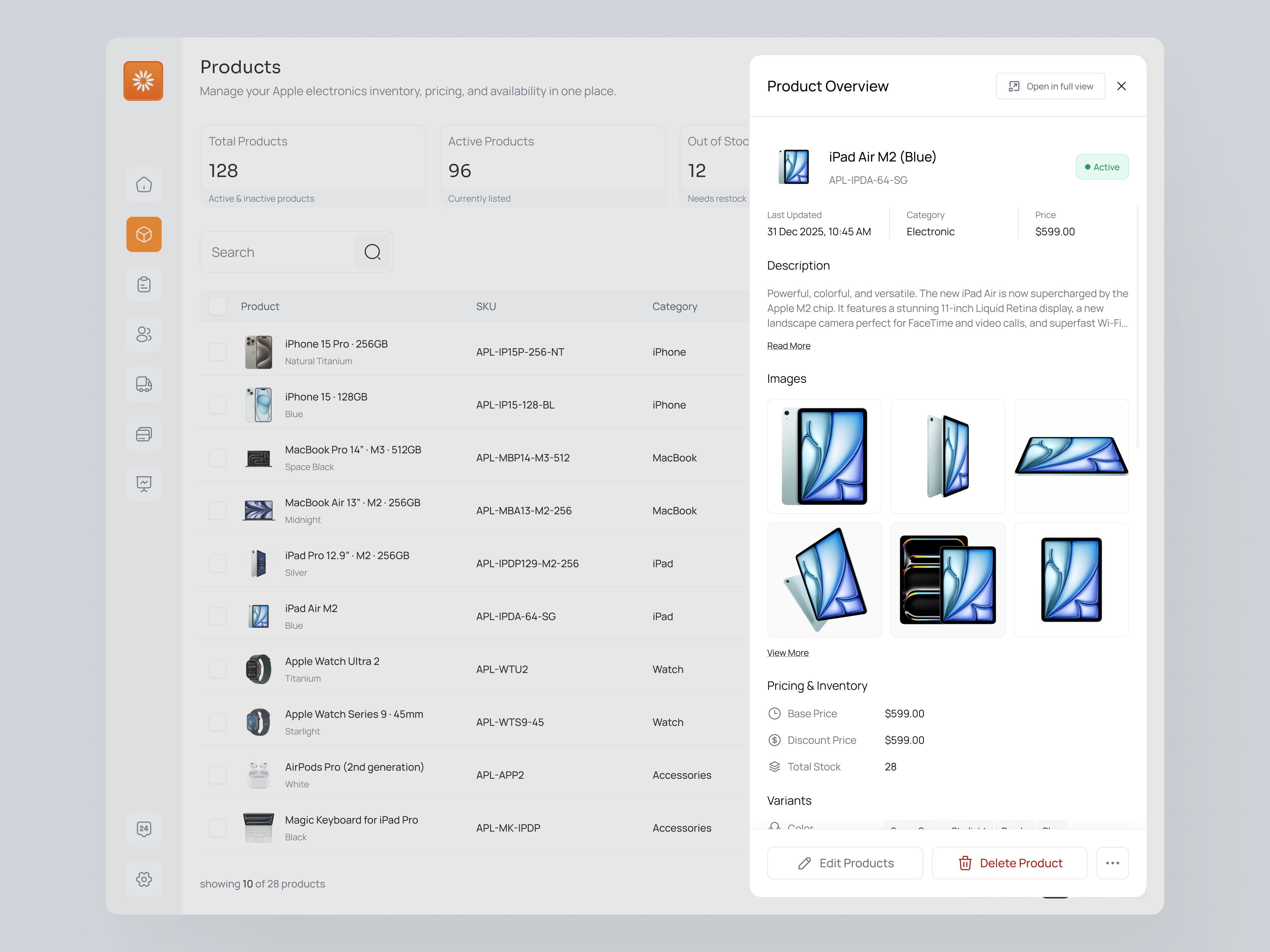
Task: Click the Delete Product button
Action: tap(1009, 863)
